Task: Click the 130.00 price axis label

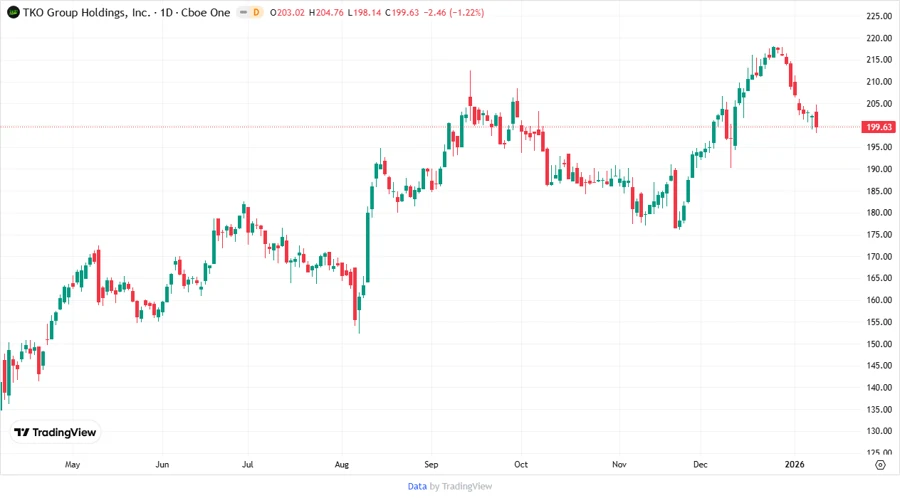Action: (x=879, y=430)
